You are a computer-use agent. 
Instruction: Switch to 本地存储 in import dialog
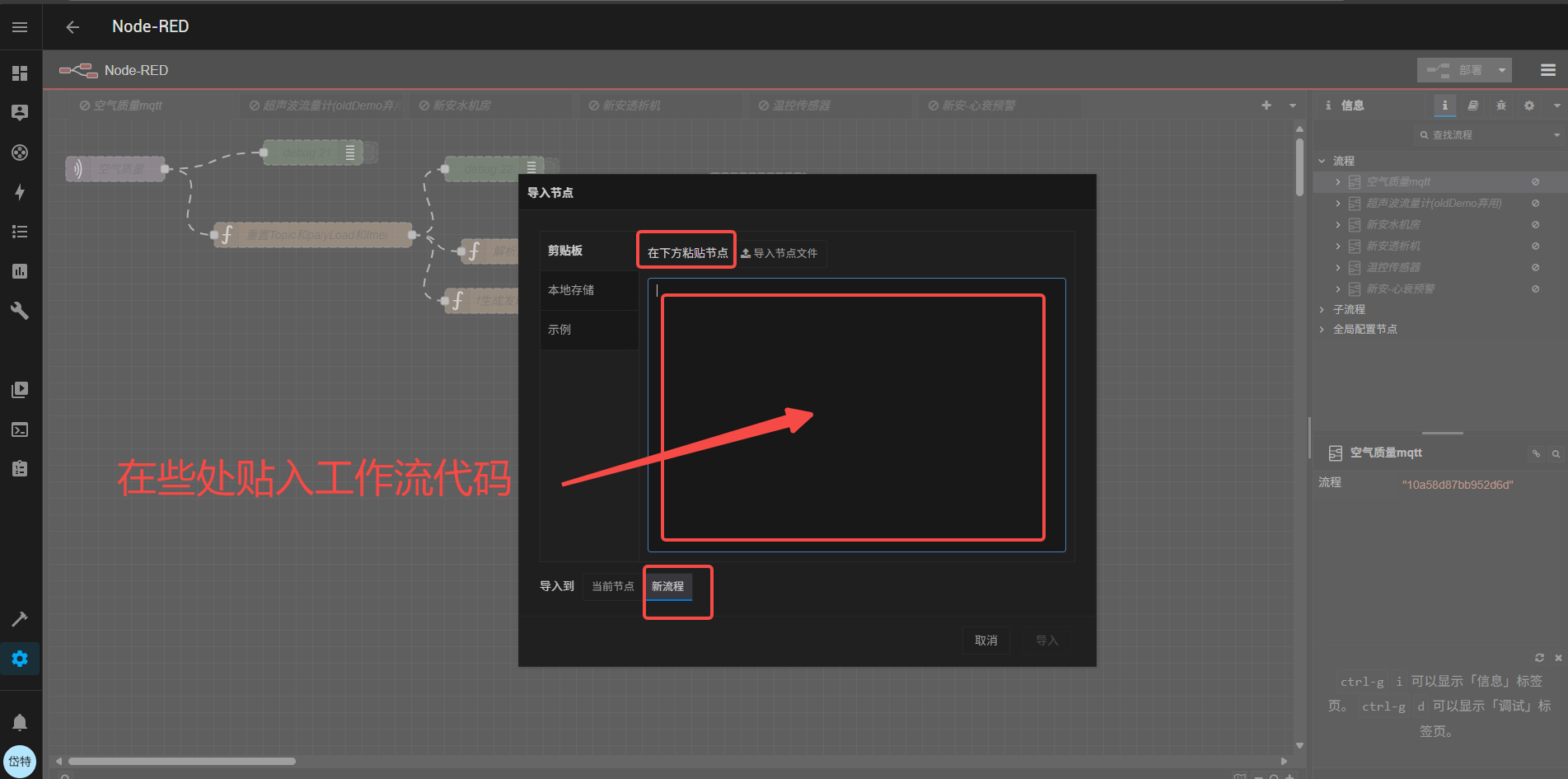pos(571,290)
